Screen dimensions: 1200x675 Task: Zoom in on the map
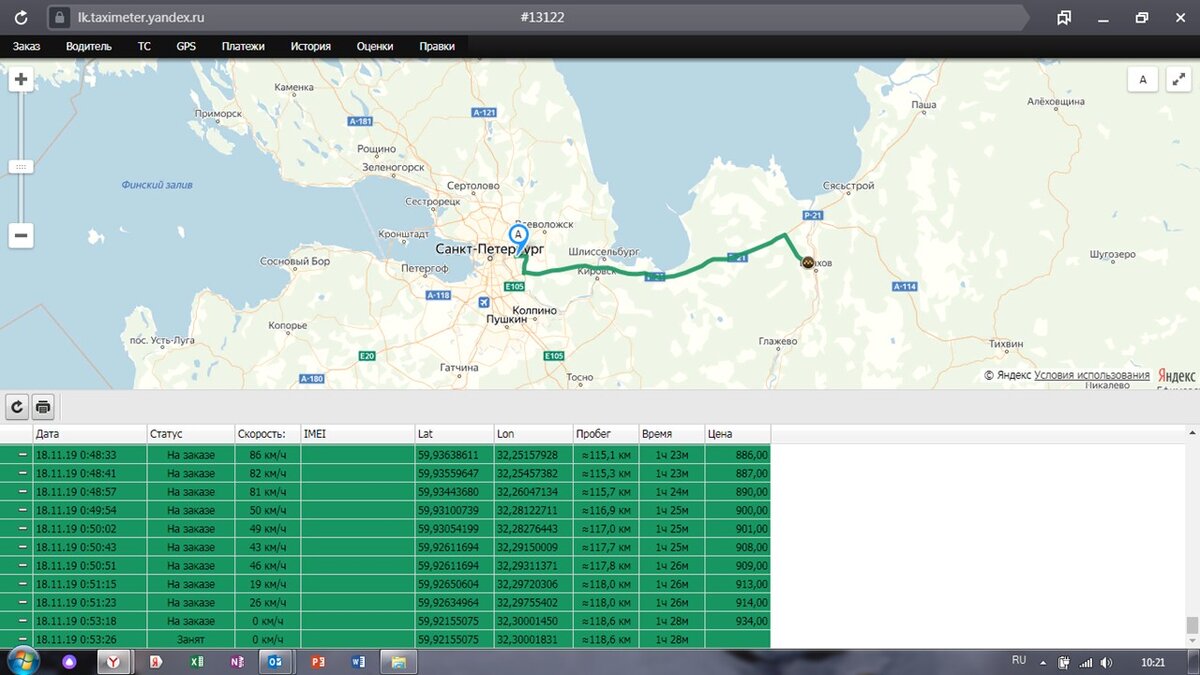pyautogui.click(x=21, y=80)
